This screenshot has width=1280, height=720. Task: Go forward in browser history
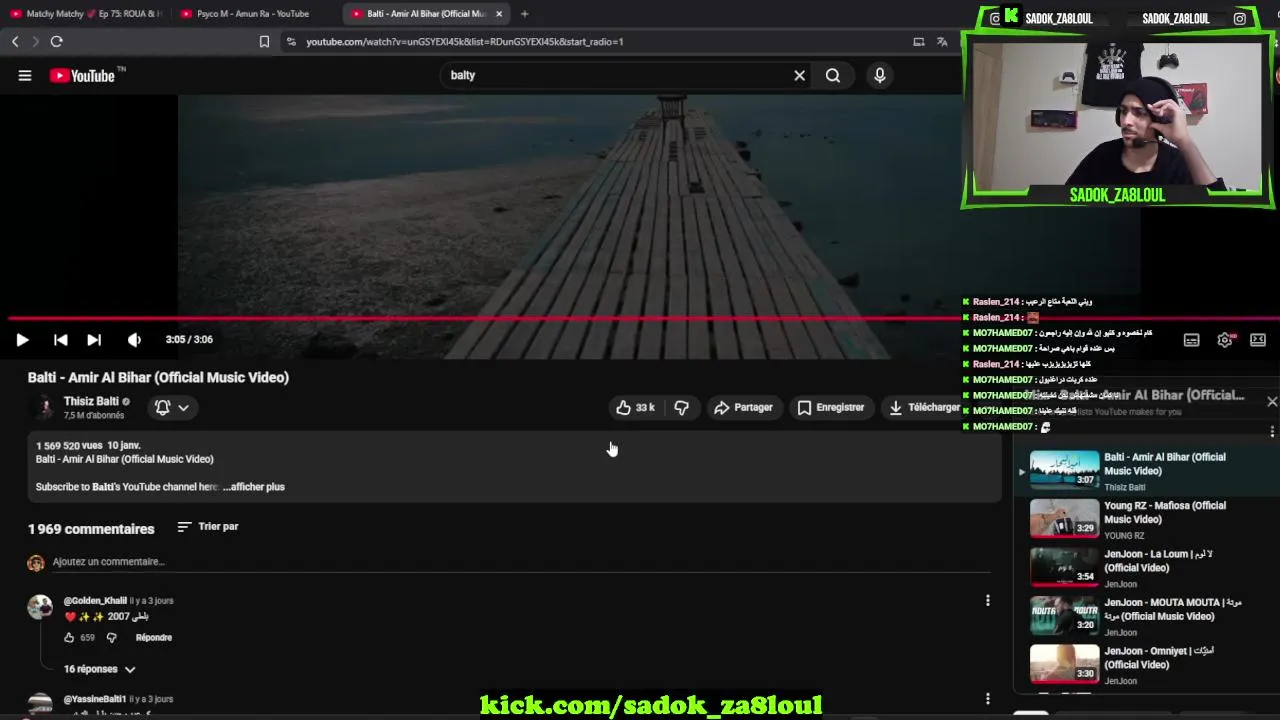click(35, 41)
